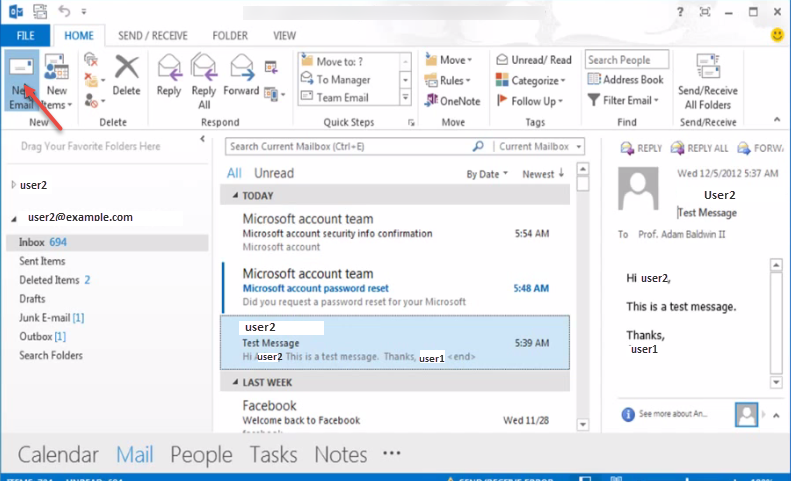Switch to the SEND / RECEIVE tab
The image size is (791, 481).
tap(151, 35)
